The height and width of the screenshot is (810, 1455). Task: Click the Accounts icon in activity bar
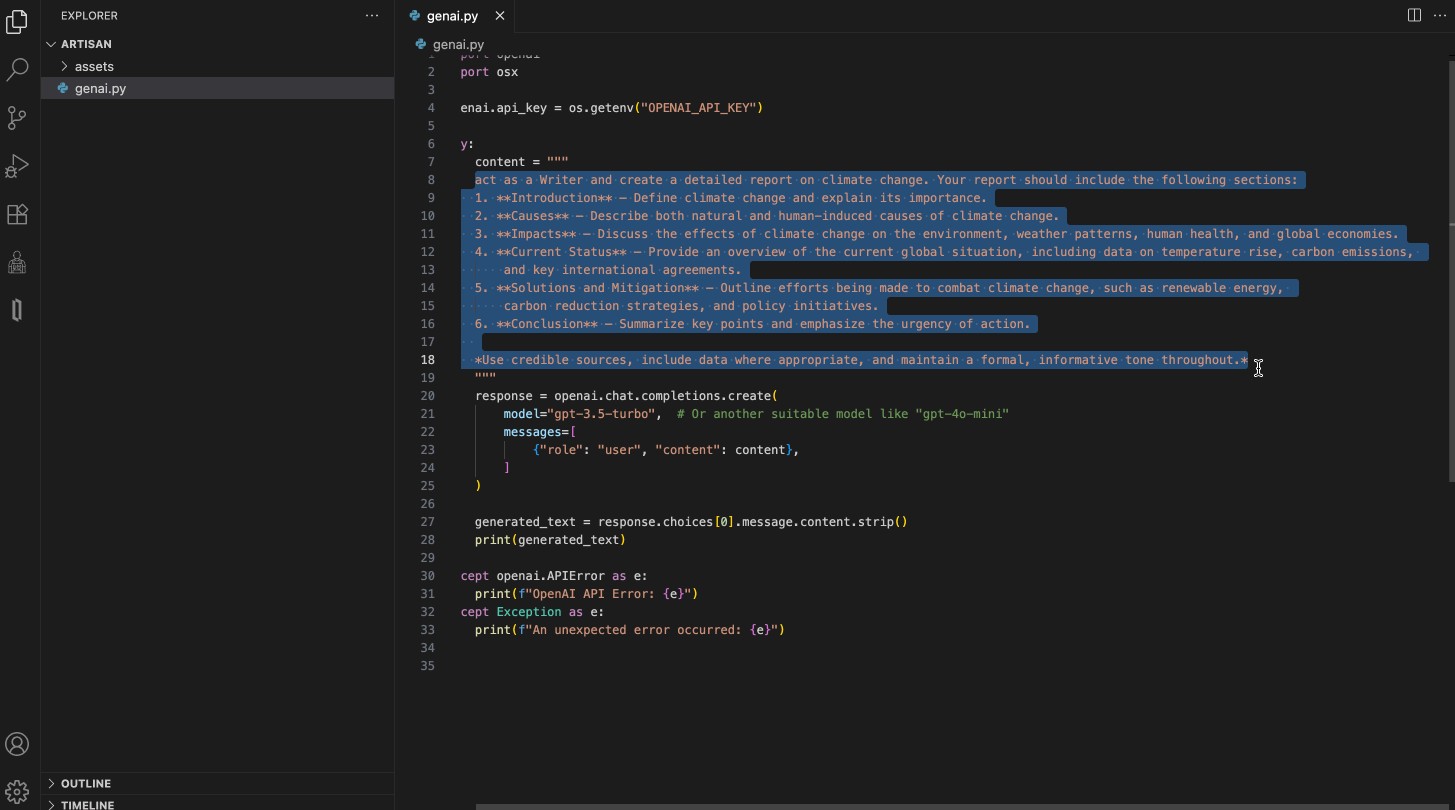coord(17,744)
